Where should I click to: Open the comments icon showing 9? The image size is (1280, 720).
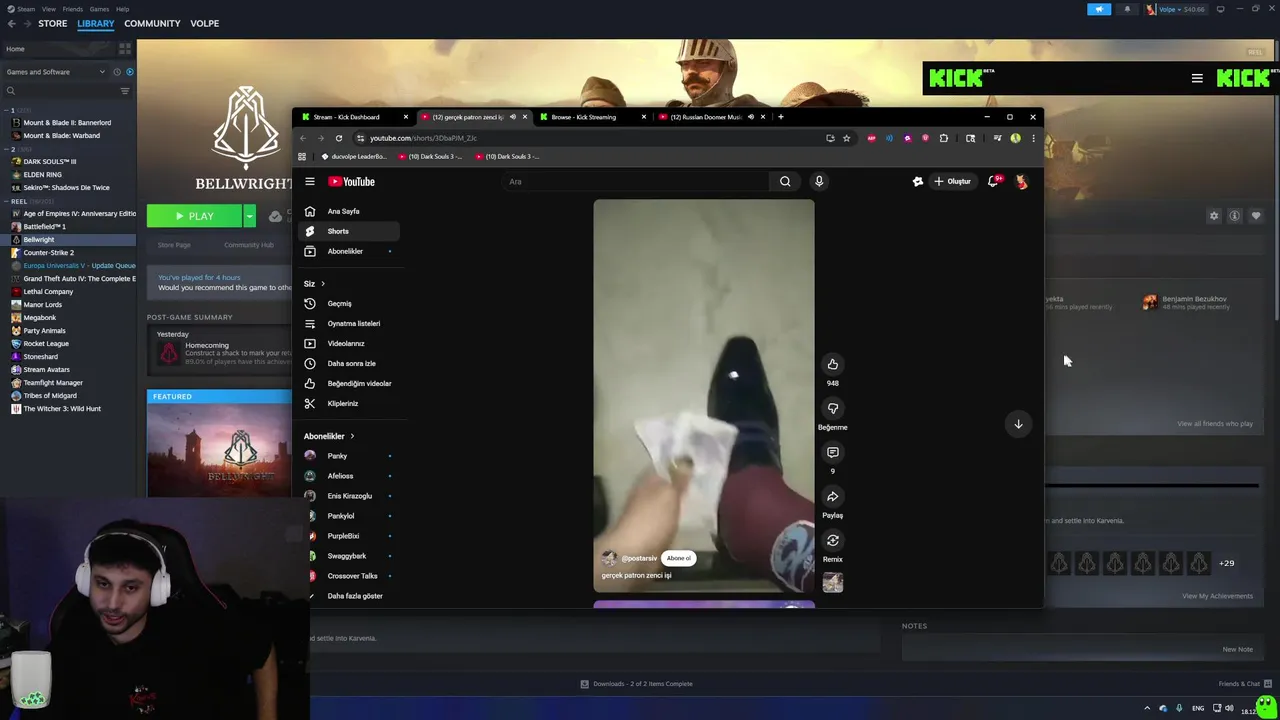tap(832, 452)
